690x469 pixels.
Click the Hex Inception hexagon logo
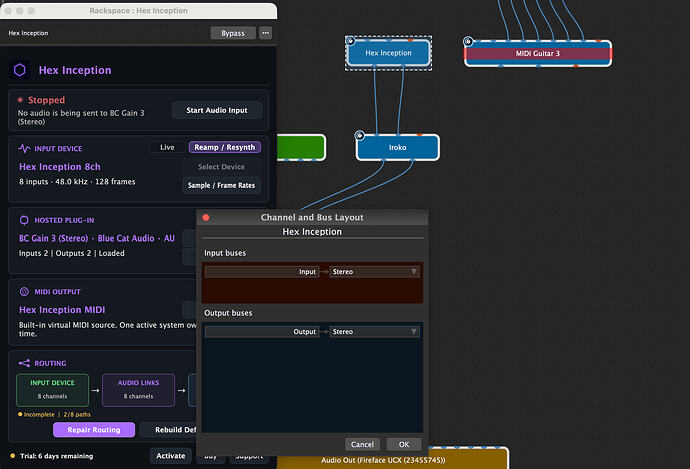[x=20, y=70]
